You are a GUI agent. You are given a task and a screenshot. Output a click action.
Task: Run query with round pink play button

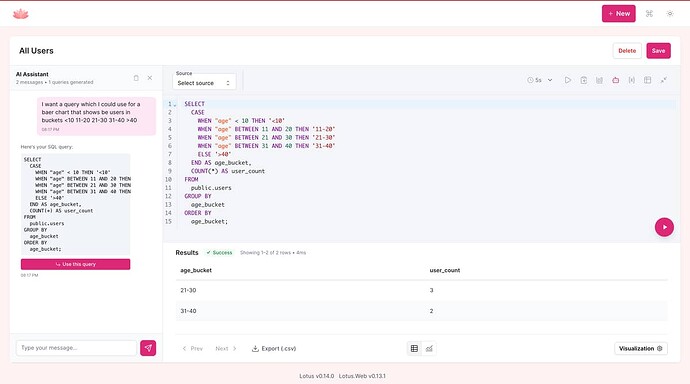click(664, 227)
